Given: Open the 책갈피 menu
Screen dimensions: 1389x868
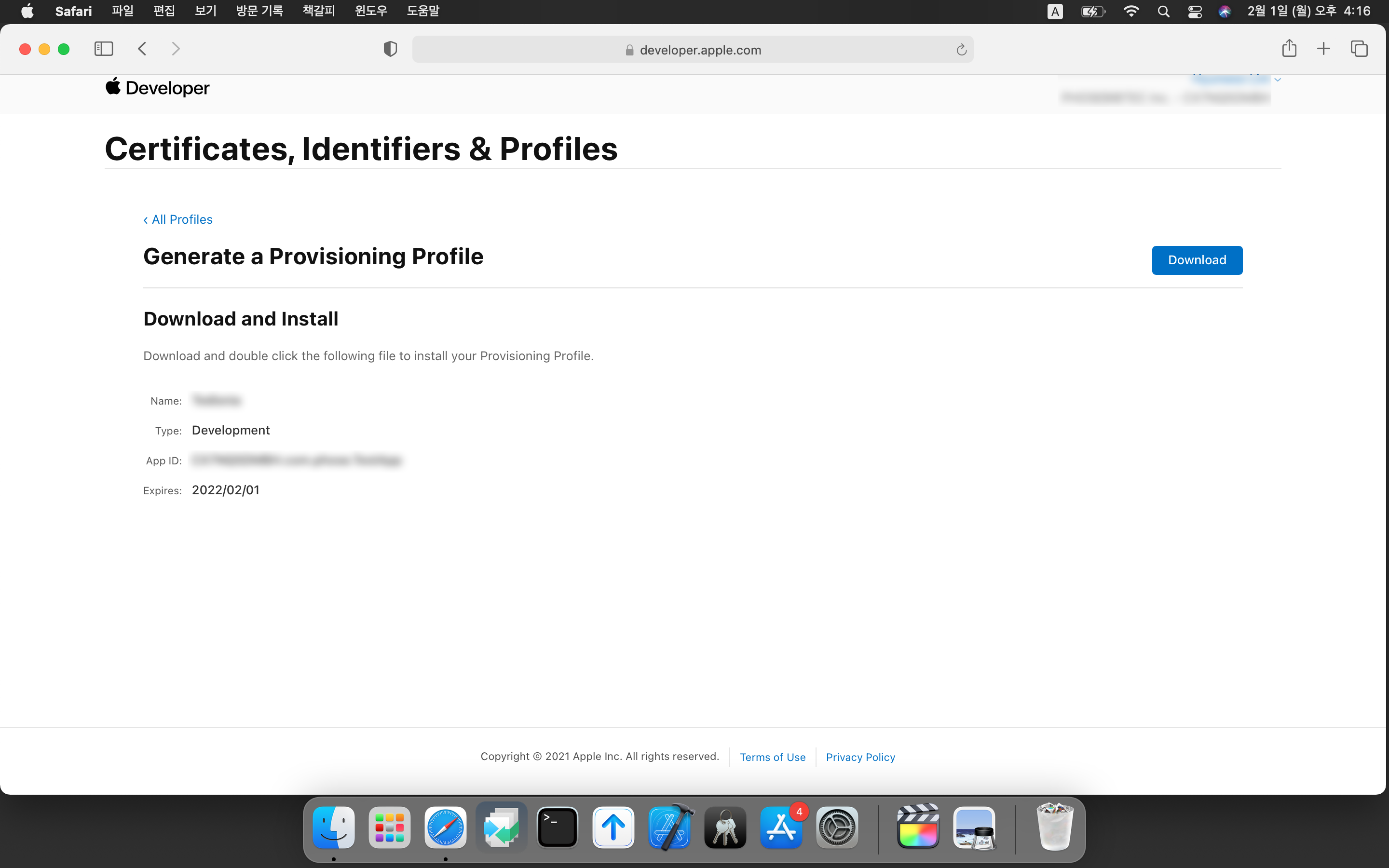Looking at the screenshot, I should 318,11.
